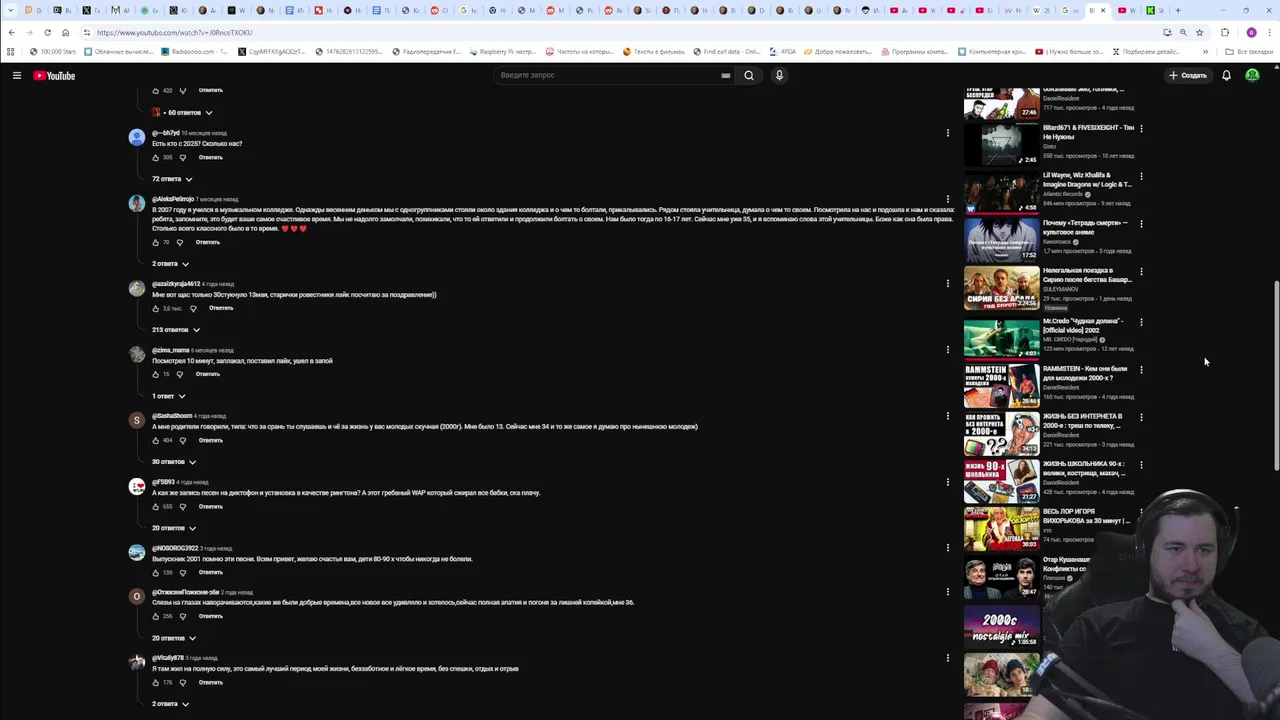Go back using browser back arrow
The image size is (1280, 720).
[x=11, y=32]
